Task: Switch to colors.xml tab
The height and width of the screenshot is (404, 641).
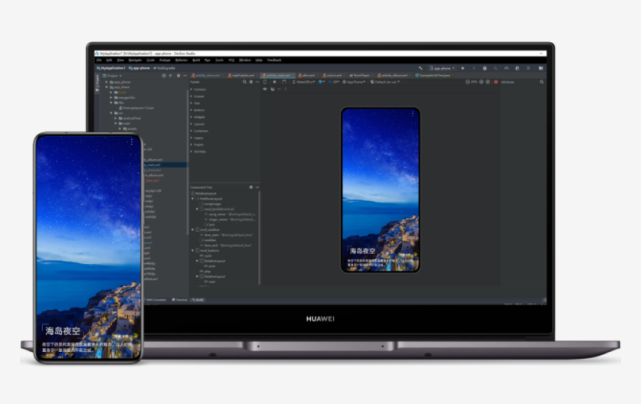Action: tap(332, 75)
